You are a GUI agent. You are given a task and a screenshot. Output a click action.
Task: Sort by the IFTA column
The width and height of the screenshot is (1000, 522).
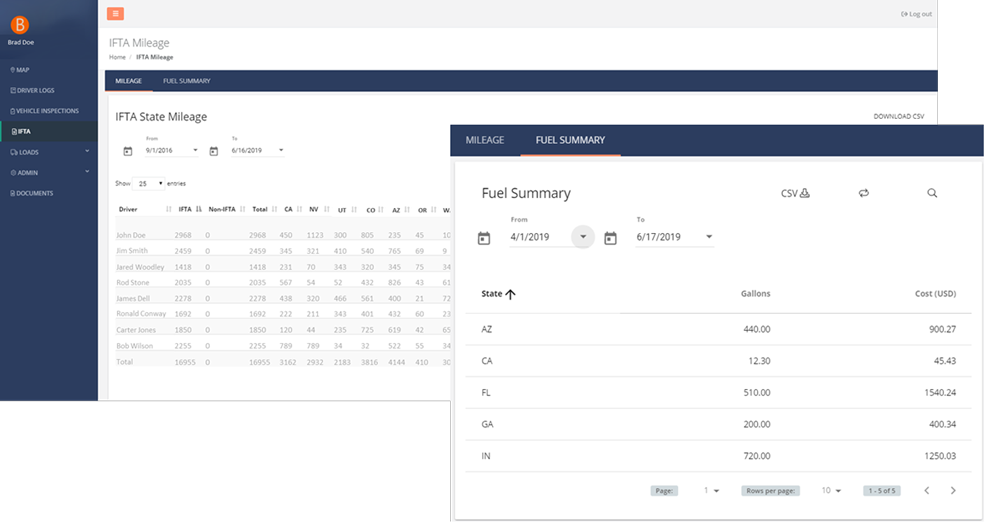tap(189, 209)
